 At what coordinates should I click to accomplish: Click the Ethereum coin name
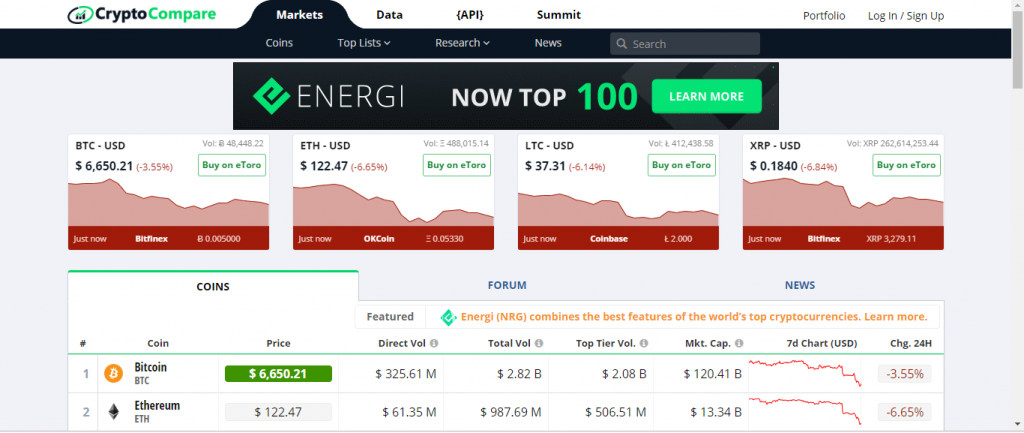pyautogui.click(x=157, y=406)
